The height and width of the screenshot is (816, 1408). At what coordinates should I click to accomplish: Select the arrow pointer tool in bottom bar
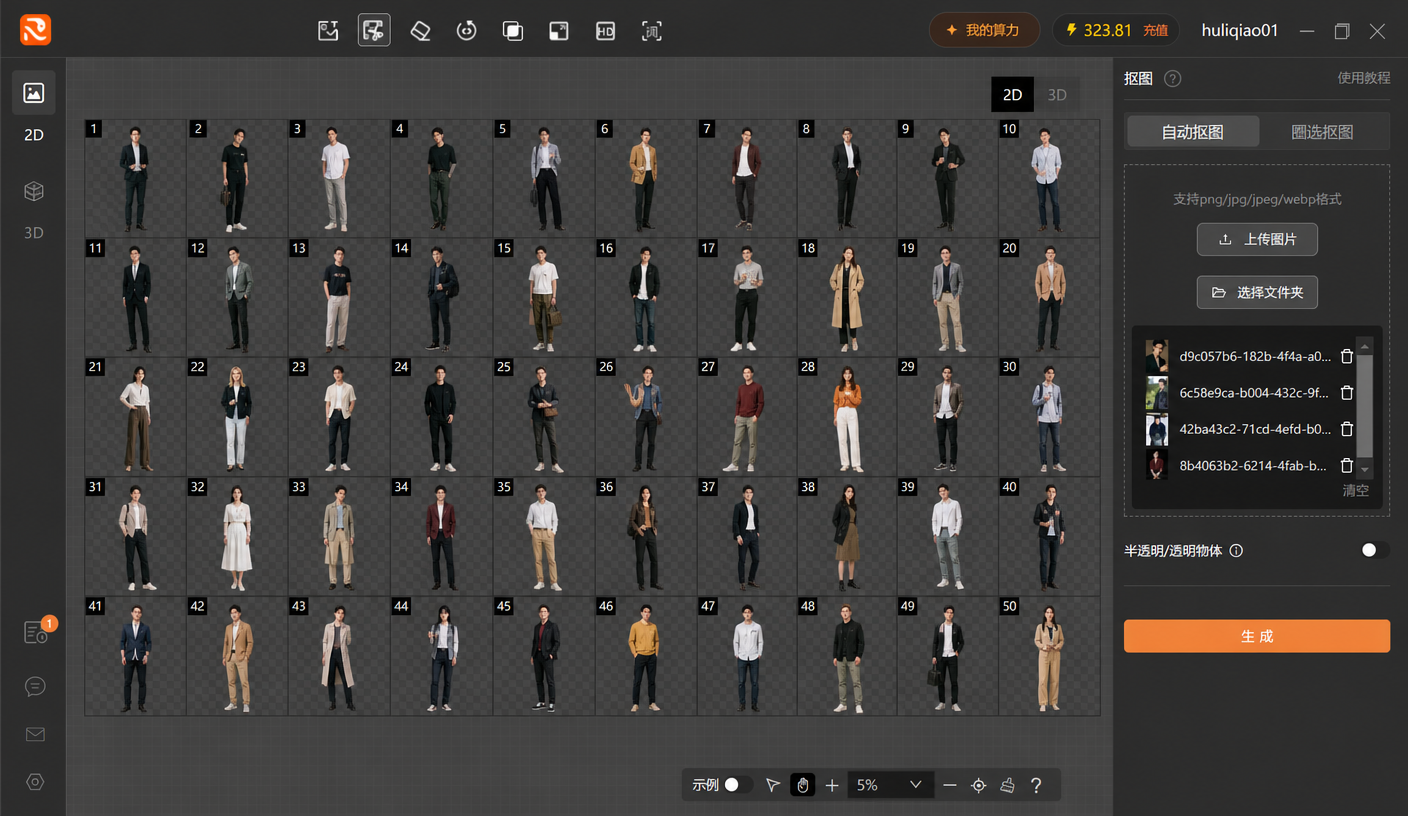(x=772, y=785)
